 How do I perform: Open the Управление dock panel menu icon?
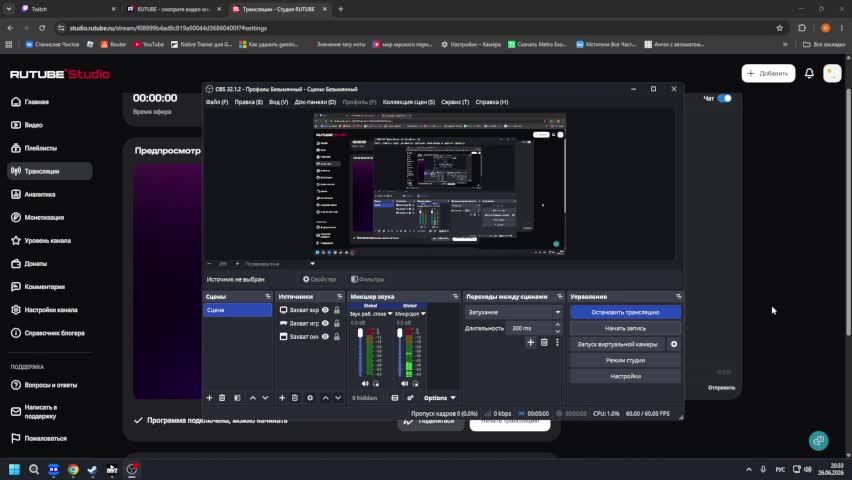678,296
